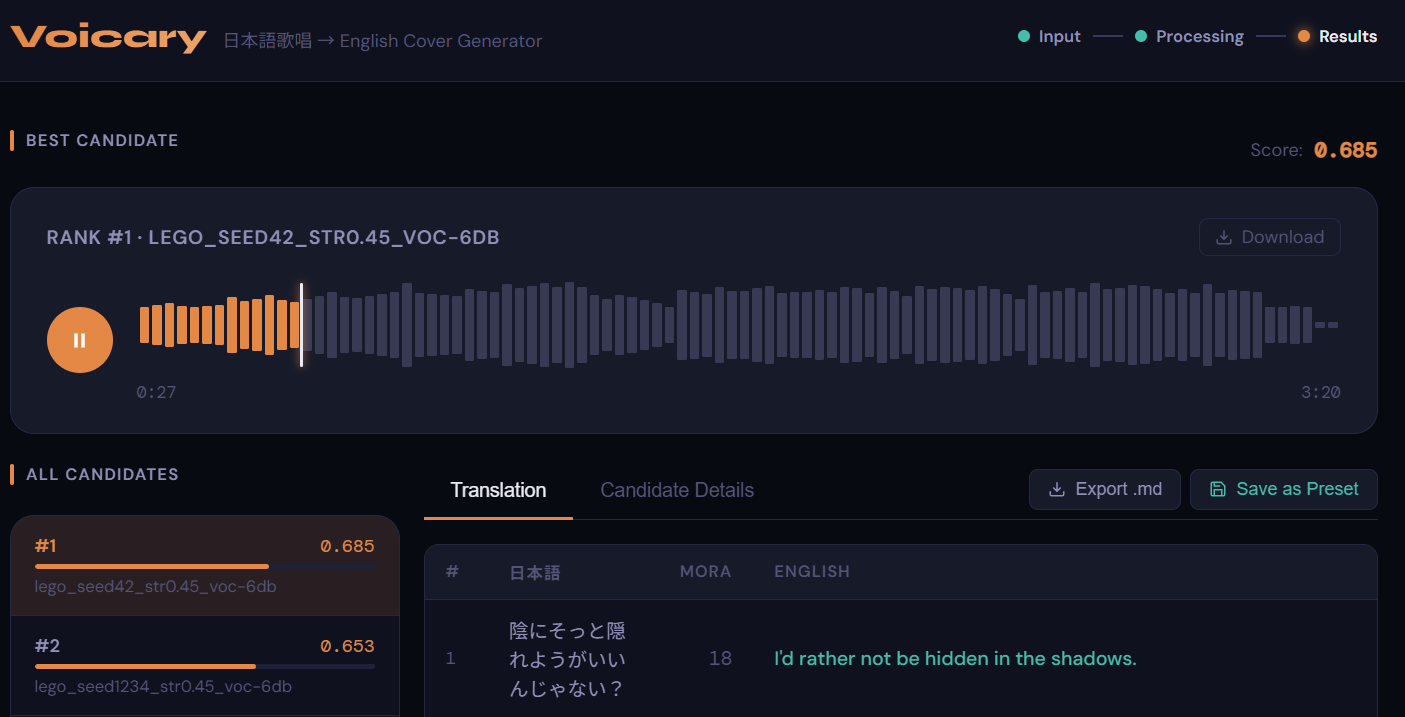Click the MORA column header
The height and width of the screenshot is (717, 1405).
pos(705,572)
